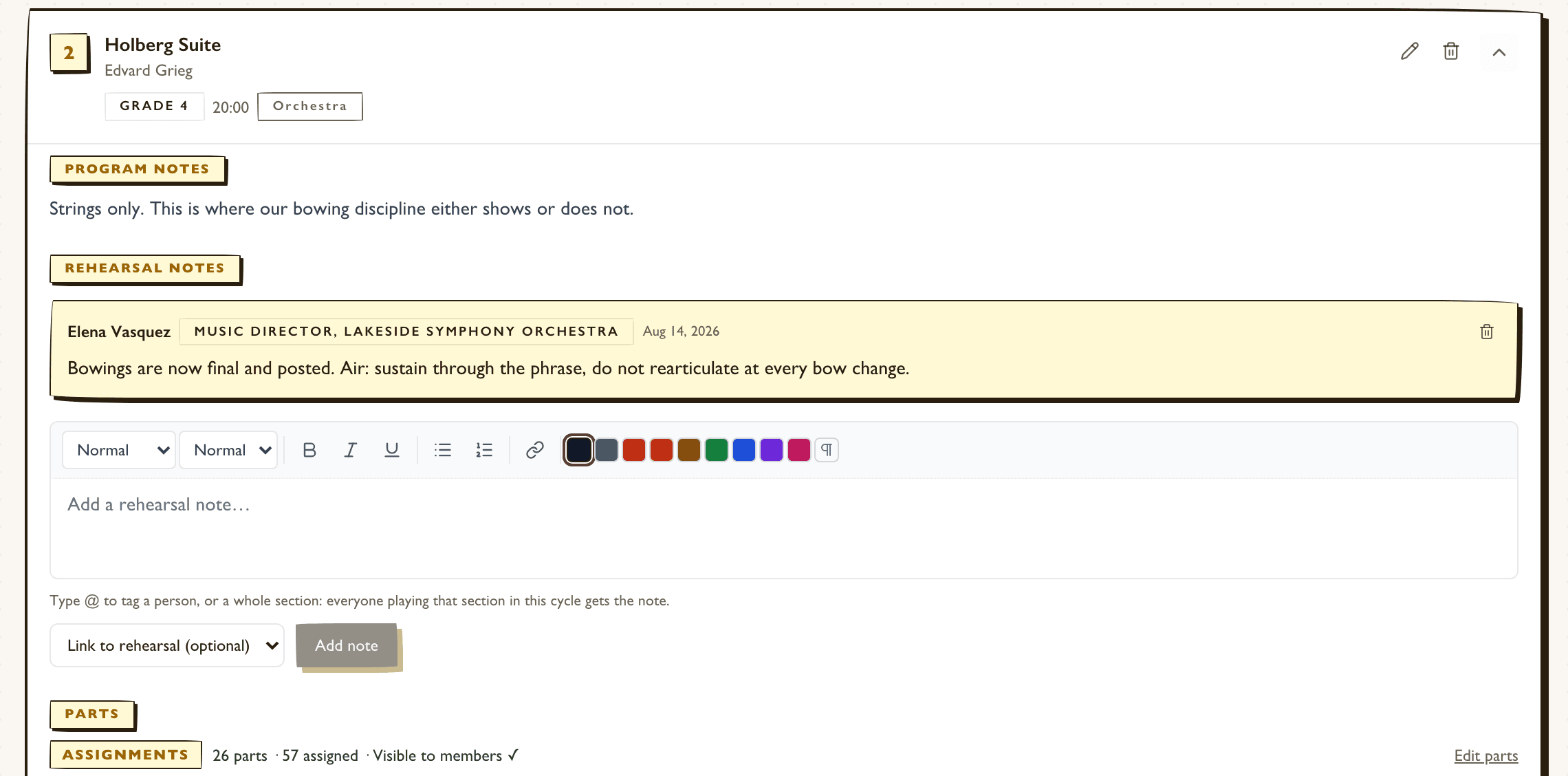Toggle bold formatting in the note editor
1568x776 pixels.
[309, 450]
